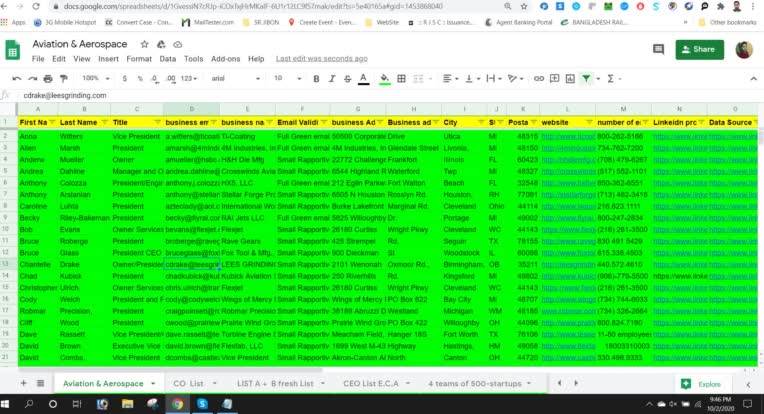Click the cloud document status icon
This screenshot has width=764, height=414.
(x=178, y=44)
